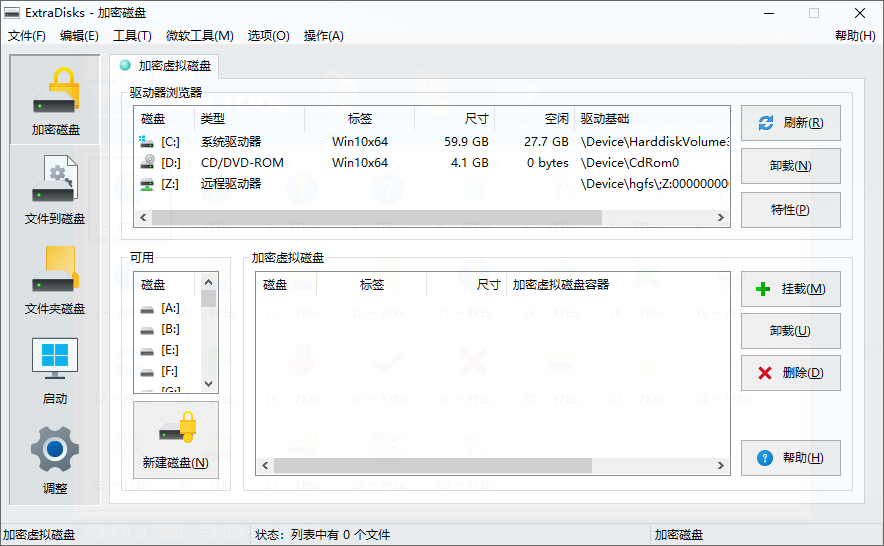Click right scroll arrow in virtual disk list
Image resolution: width=884 pixels, height=546 pixels.
pyautogui.click(x=721, y=465)
